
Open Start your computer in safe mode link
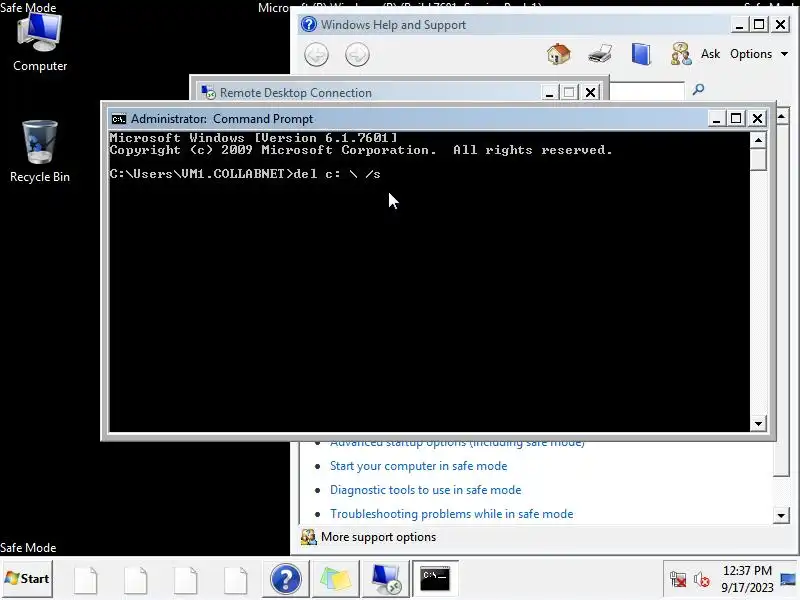point(418,466)
